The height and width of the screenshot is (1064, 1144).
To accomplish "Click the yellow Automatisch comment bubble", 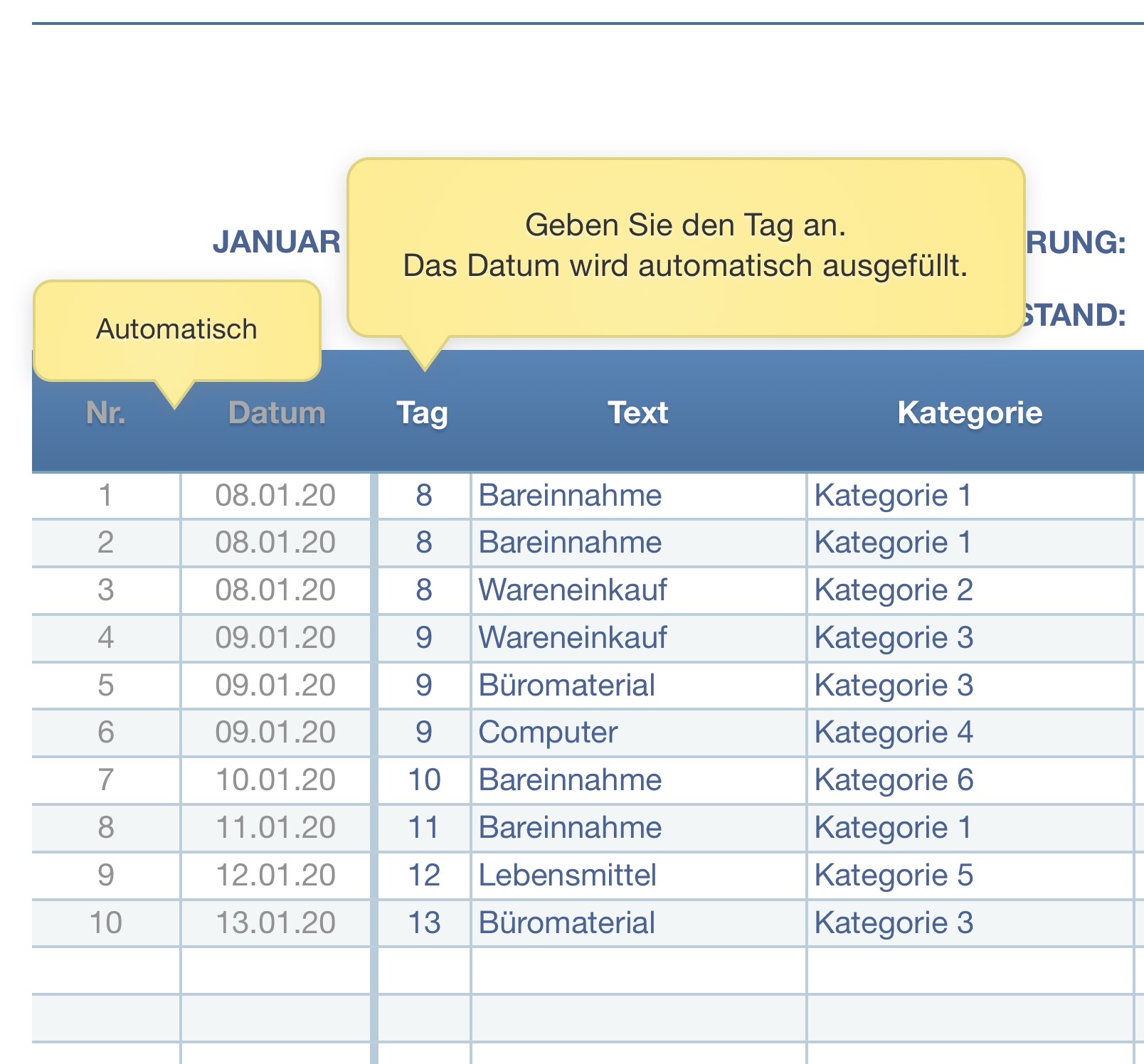I will [x=176, y=330].
